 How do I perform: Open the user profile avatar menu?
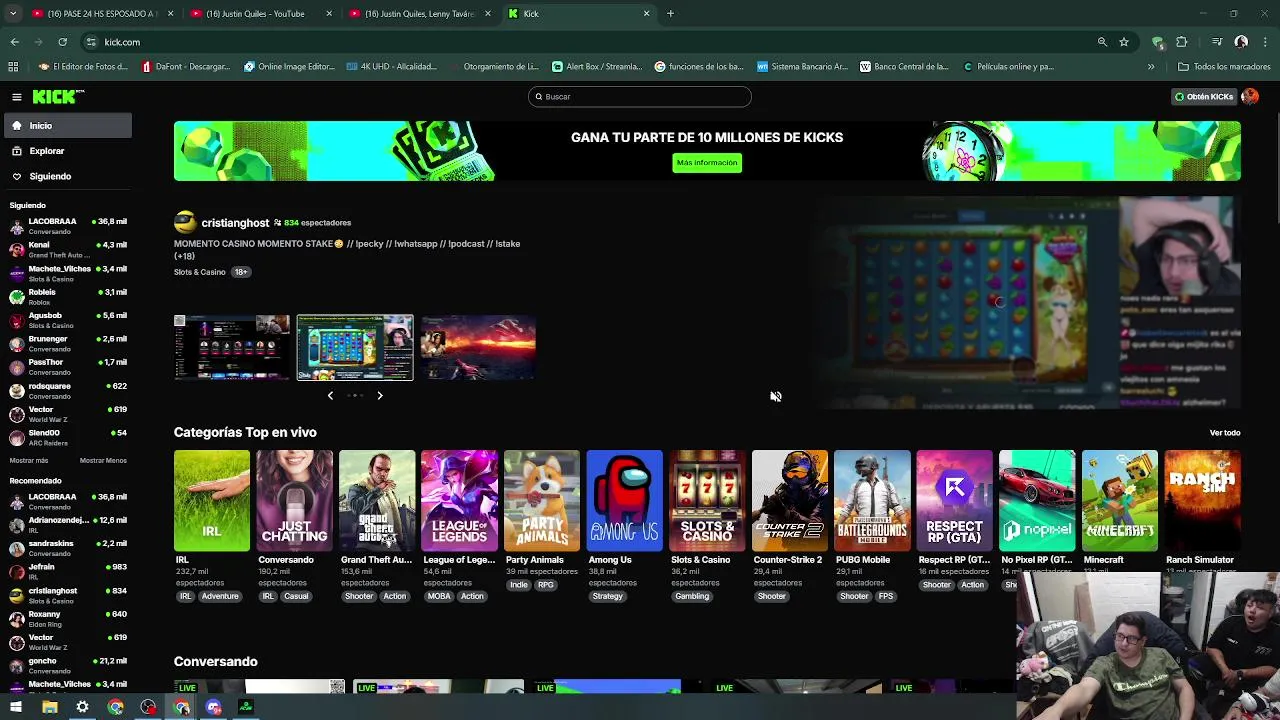point(1250,97)
